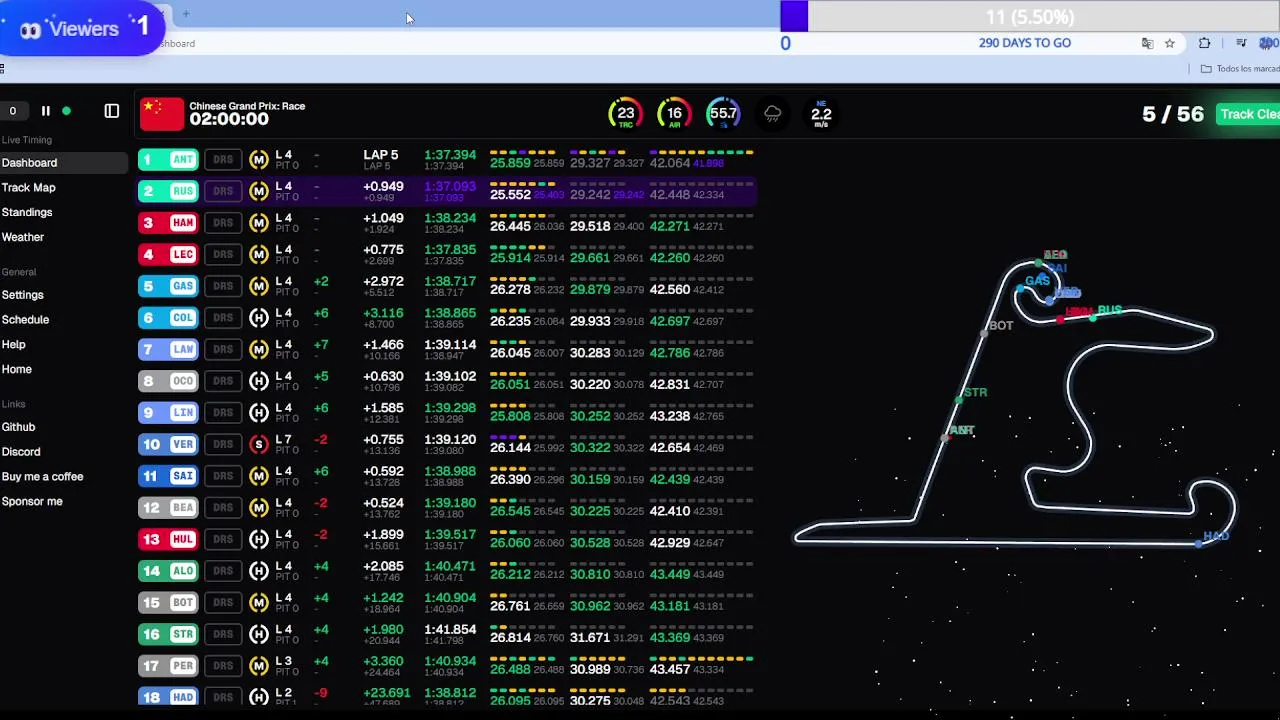Viewport: 1280px width, 720px height.
Task: Click the STR marker on track map
Action: [958, 400]
